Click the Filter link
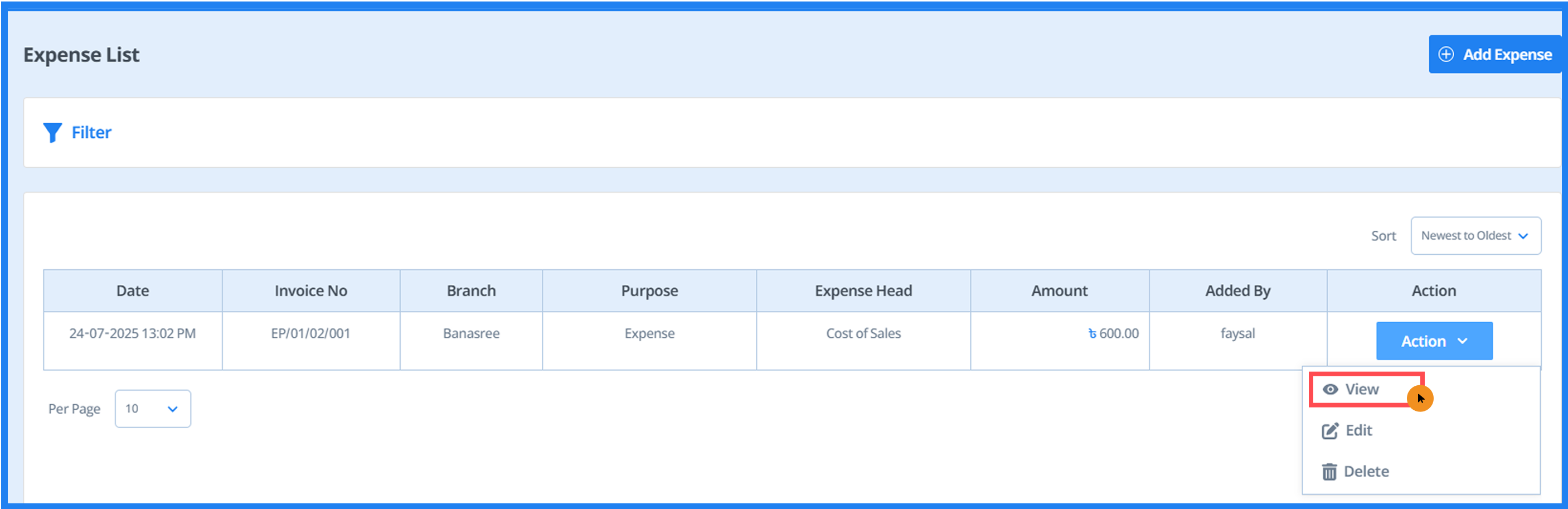 (x=91, y=132)
